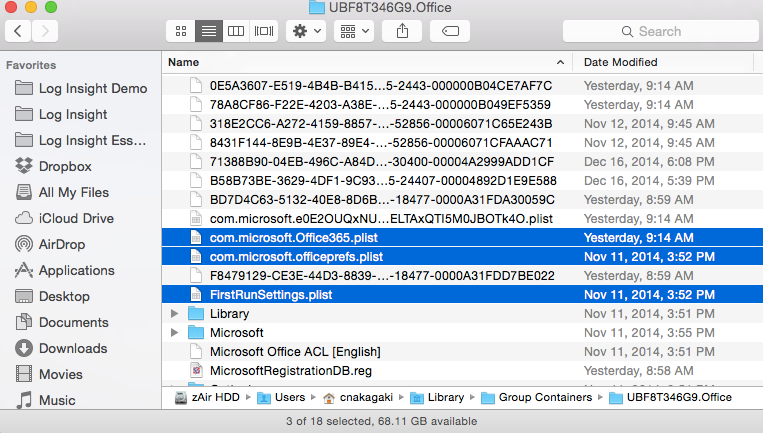The height and width of the screenshot is (433, 763).
Task: Click the Search field
Action: [x=660, y=32]
